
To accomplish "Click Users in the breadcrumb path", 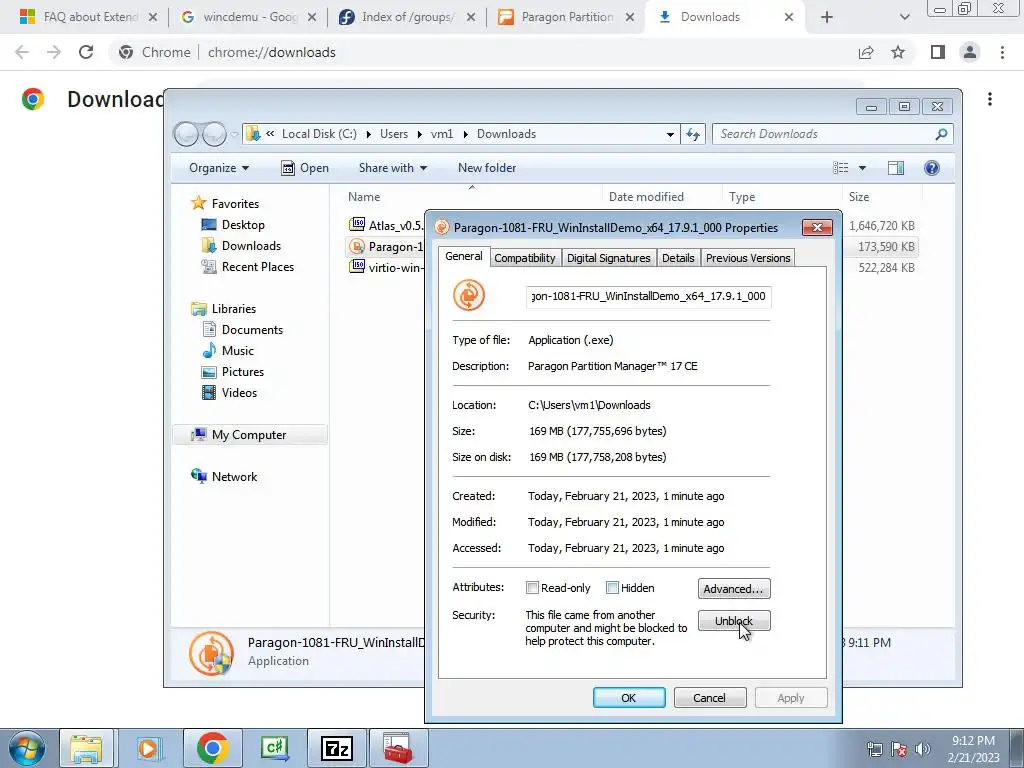I will point(394,134).
